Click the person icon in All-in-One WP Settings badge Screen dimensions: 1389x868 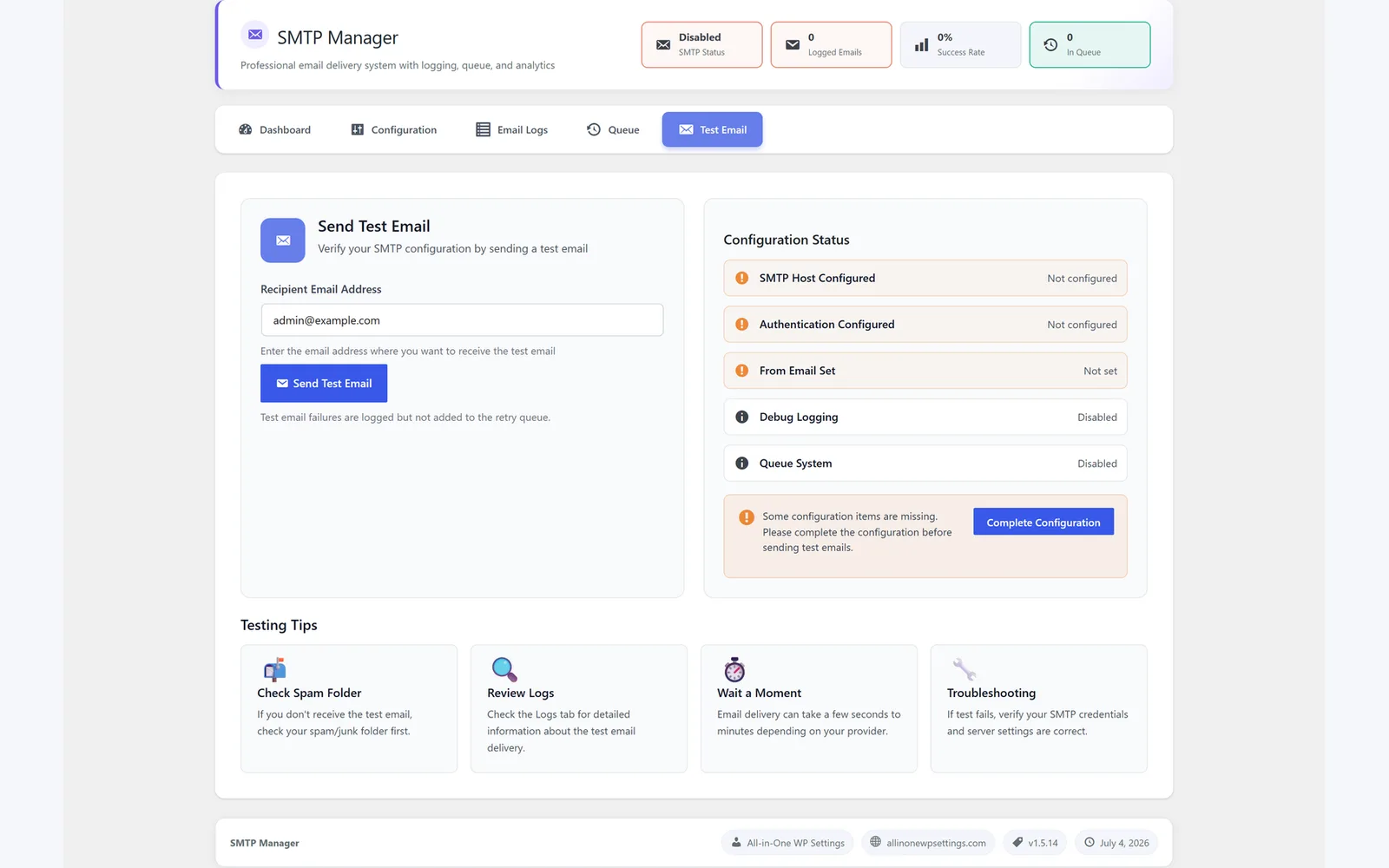(736, 843)
